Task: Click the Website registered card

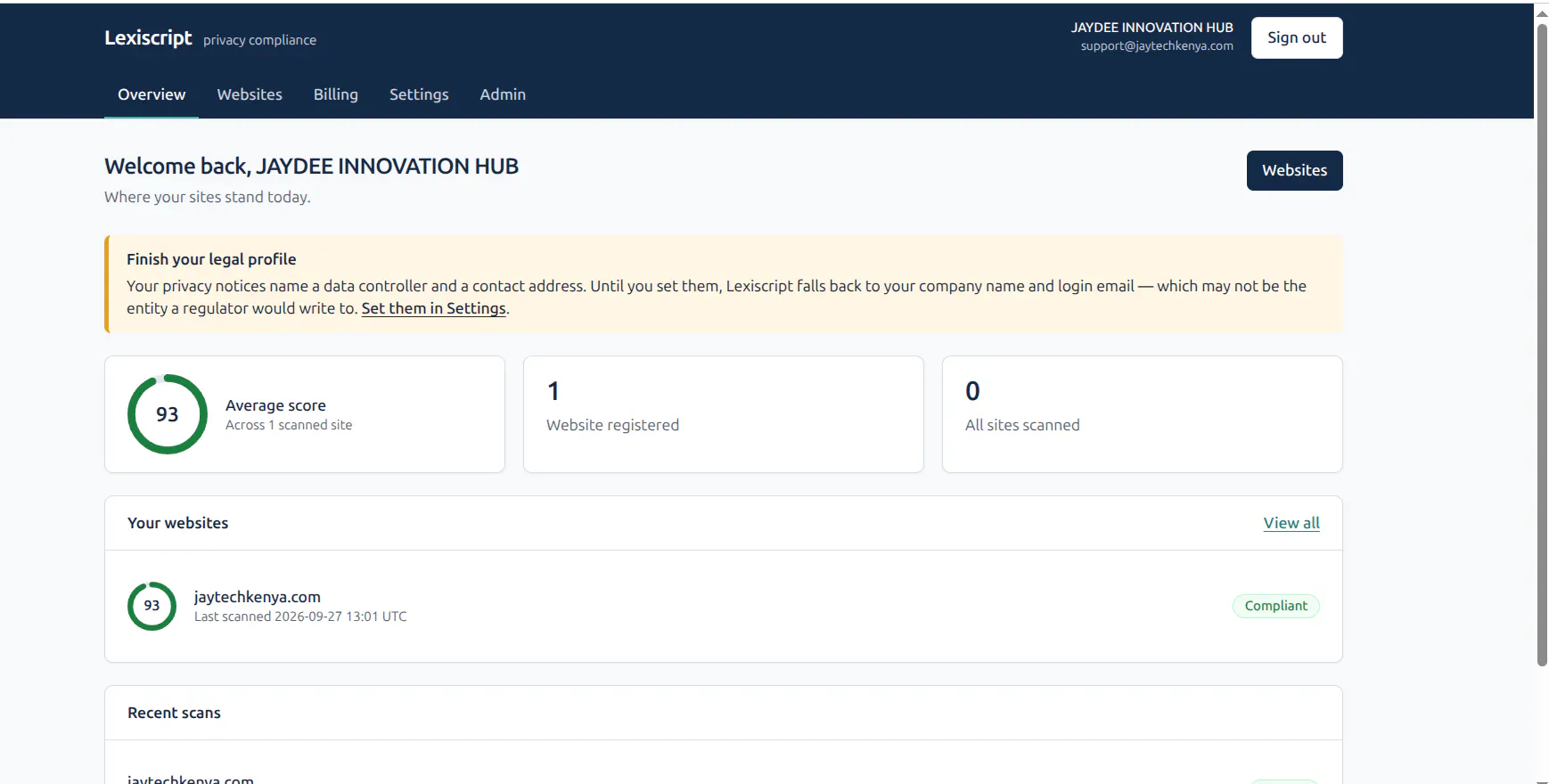Action: [724, 414]
